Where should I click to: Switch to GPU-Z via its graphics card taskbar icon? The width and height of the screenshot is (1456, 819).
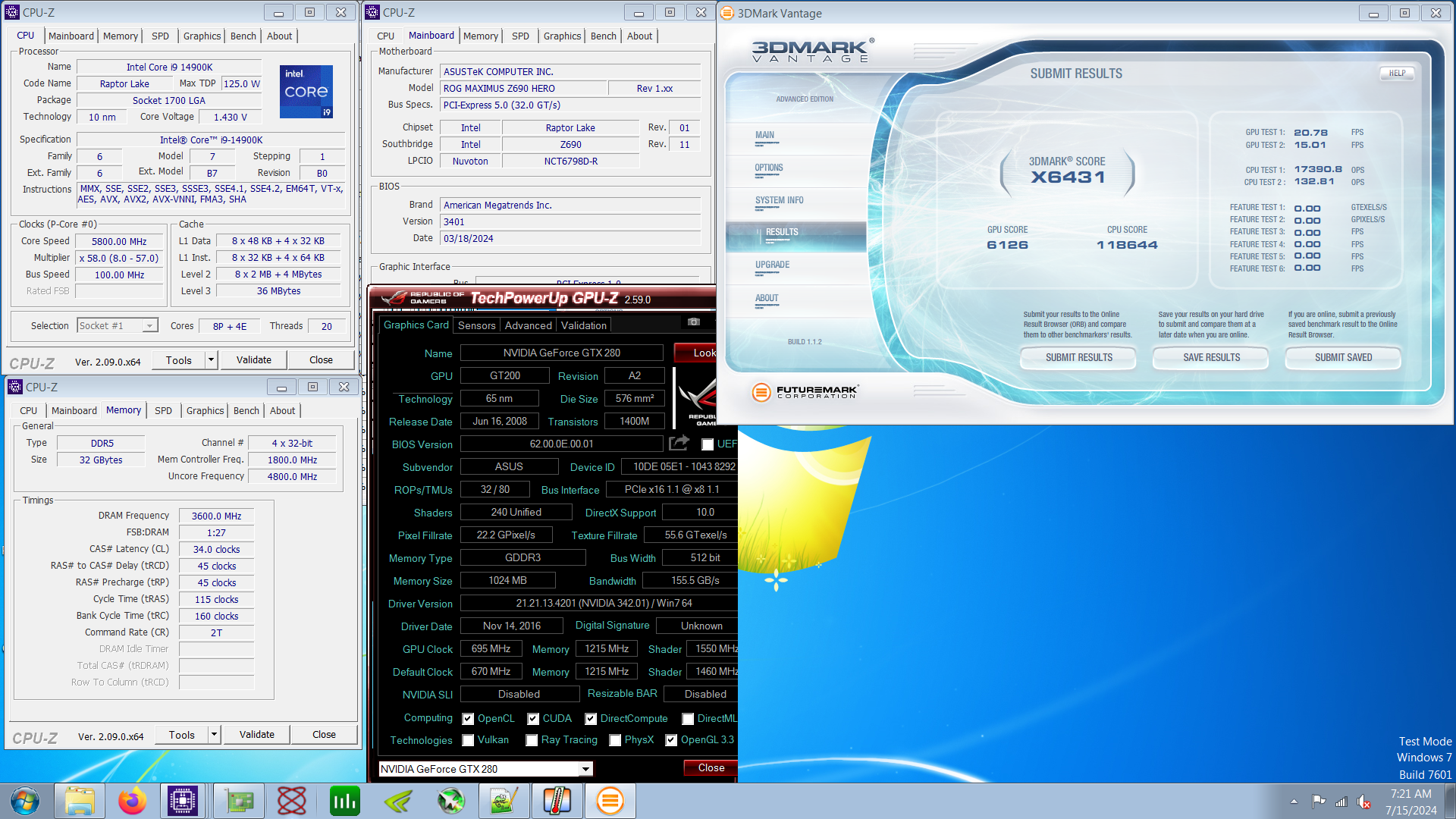239,801
